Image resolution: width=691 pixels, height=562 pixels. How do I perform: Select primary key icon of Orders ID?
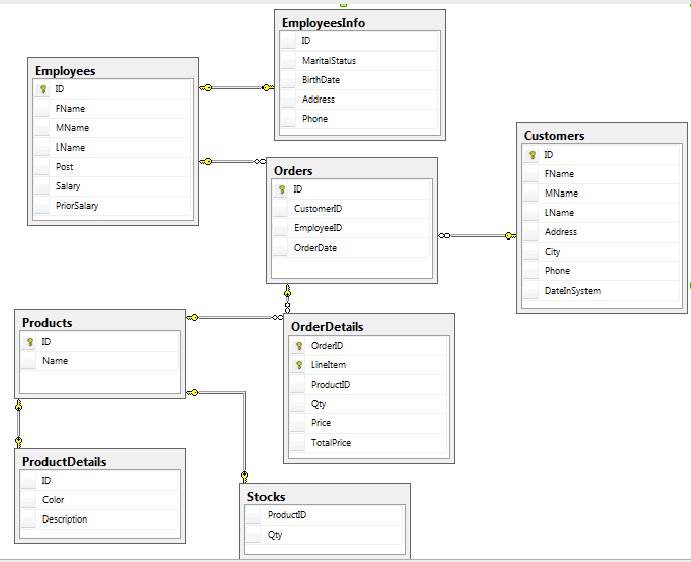click(282, 190)
